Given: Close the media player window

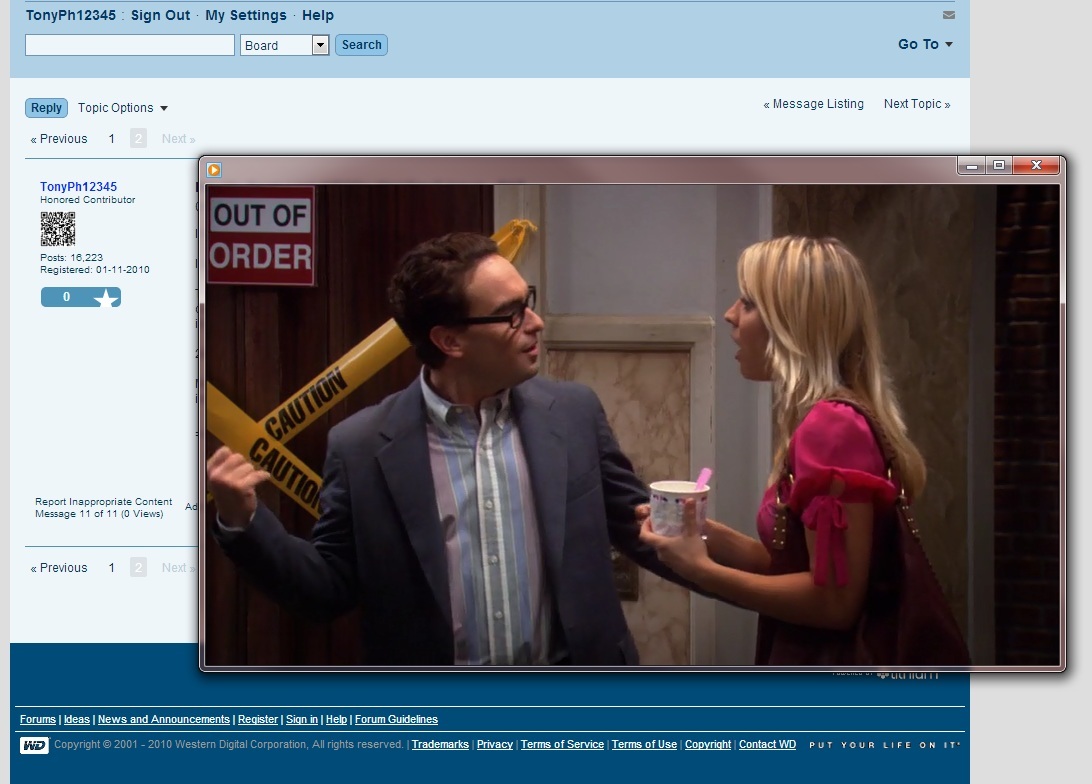Looking at the screenshot, I should (1036, 166).
